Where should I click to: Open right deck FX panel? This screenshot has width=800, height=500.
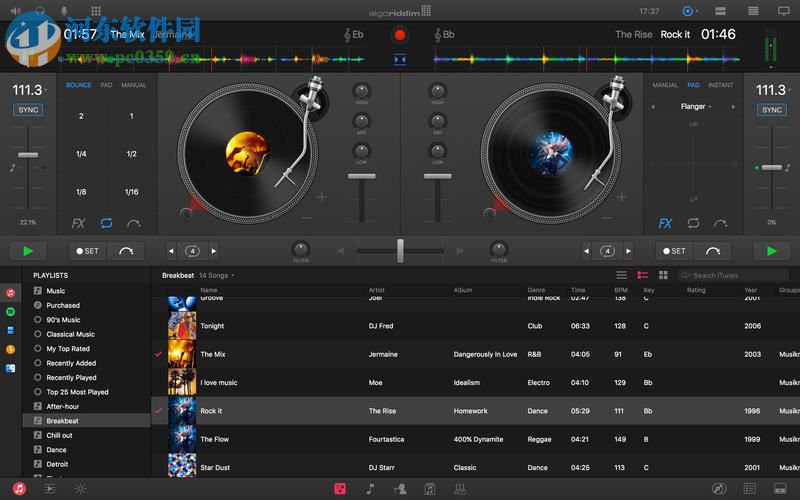[x=665, y=223]
